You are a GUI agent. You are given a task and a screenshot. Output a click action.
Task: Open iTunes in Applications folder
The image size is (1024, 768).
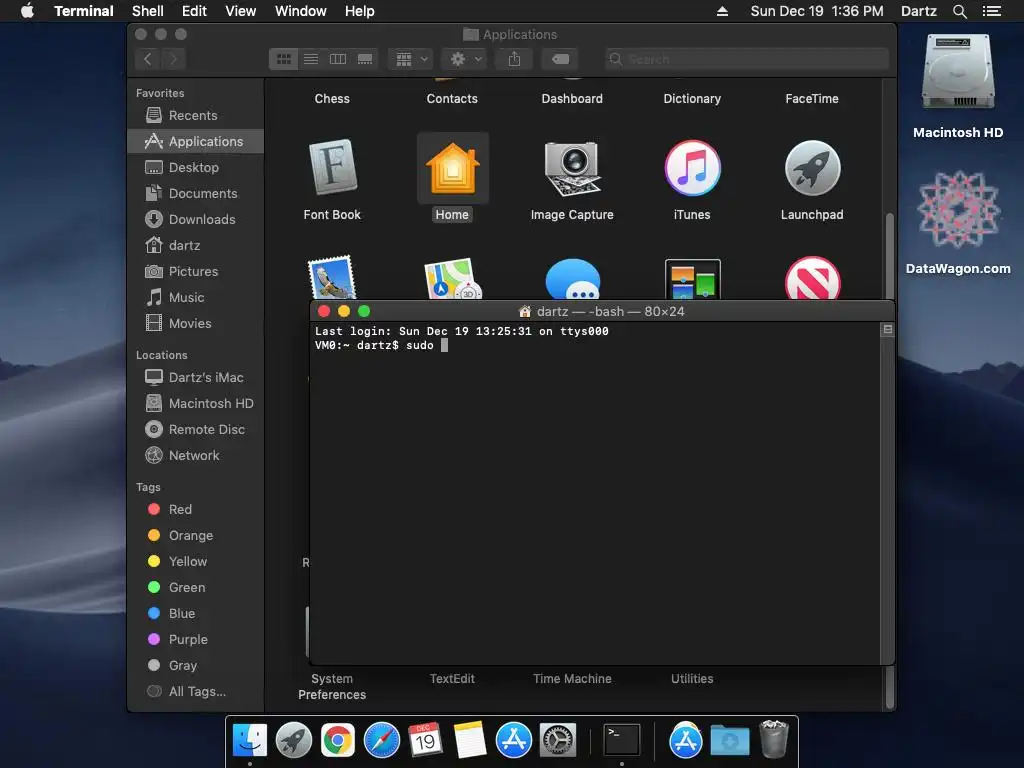pyautogui.click(x=692, y=168)
